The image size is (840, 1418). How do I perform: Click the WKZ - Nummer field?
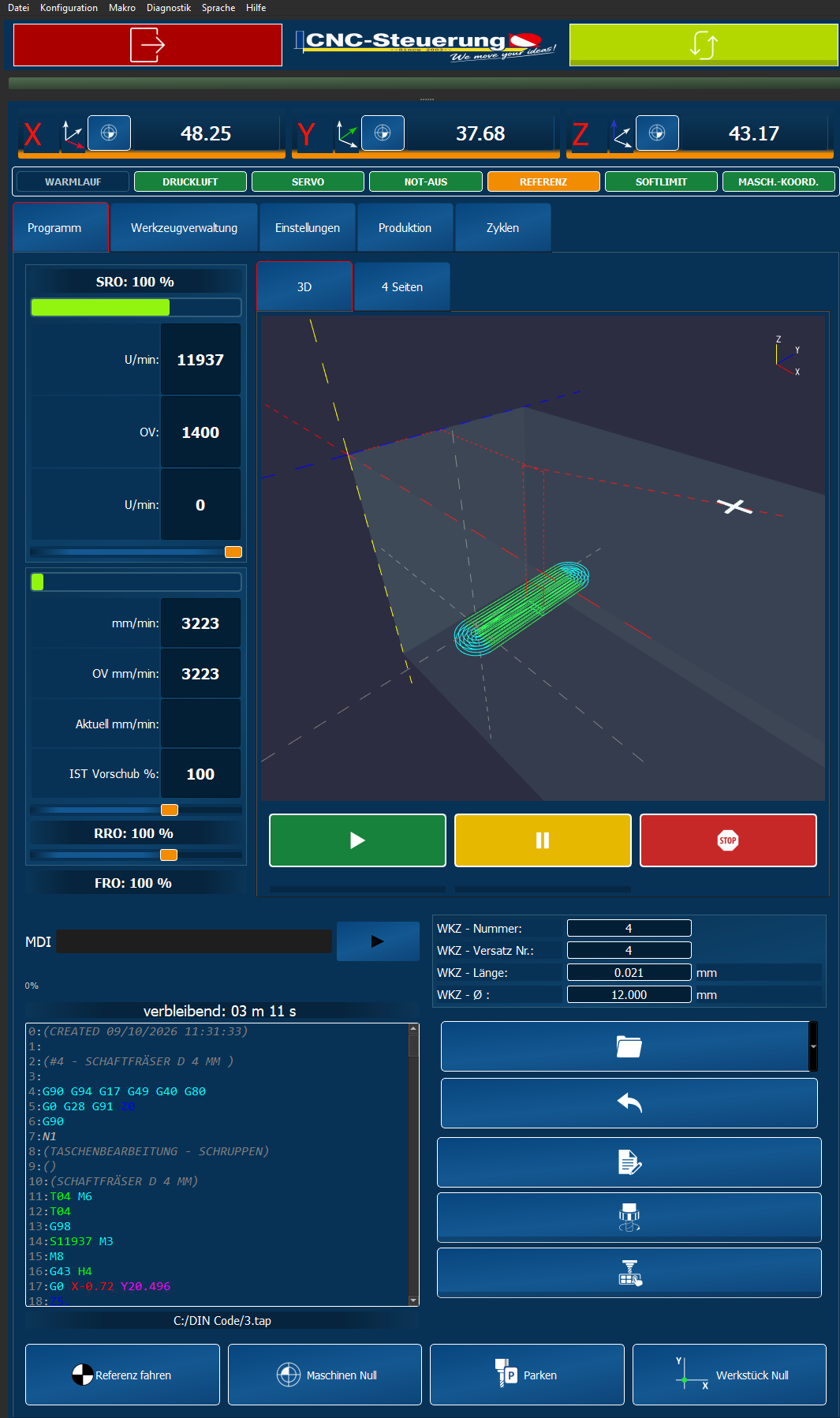pyautogui.click(x=629, y=928)
